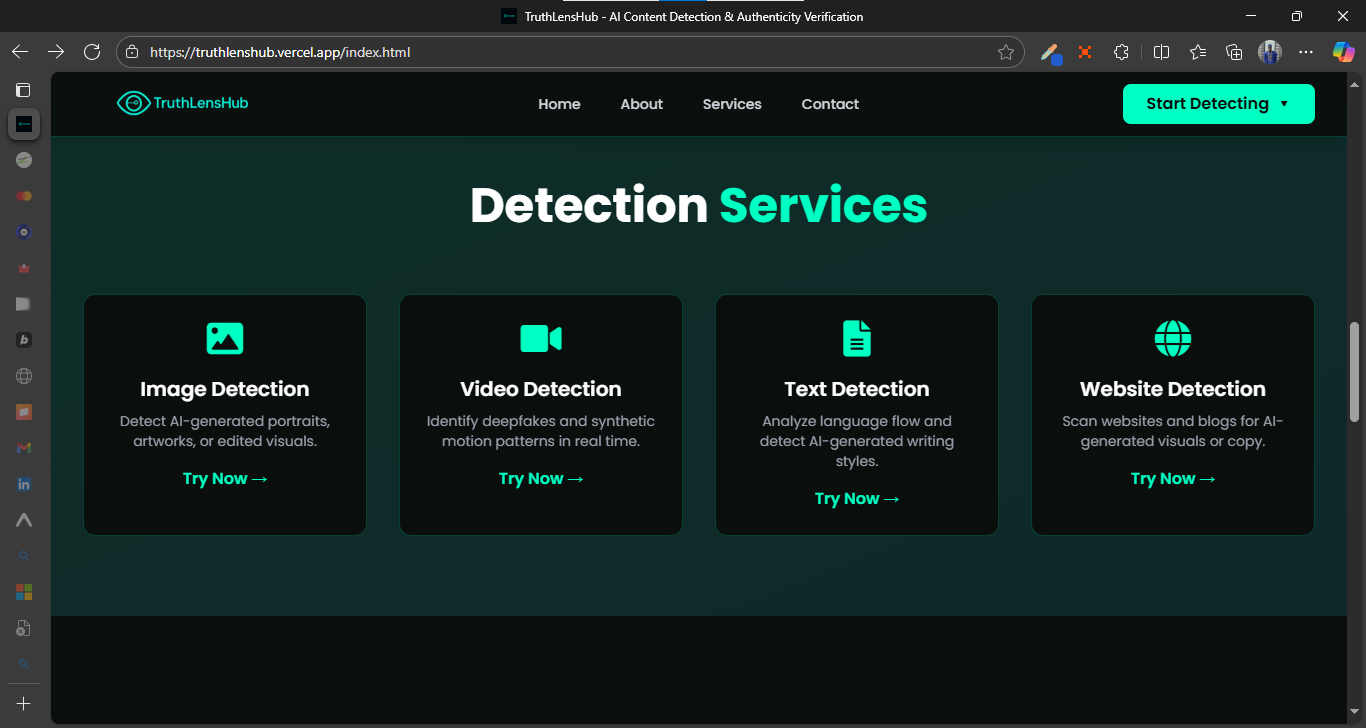The height and width of the screenshot is (728, 1366).
Task: Open the Extensions puzzle piece menu
Action: tap(1122, 52)
